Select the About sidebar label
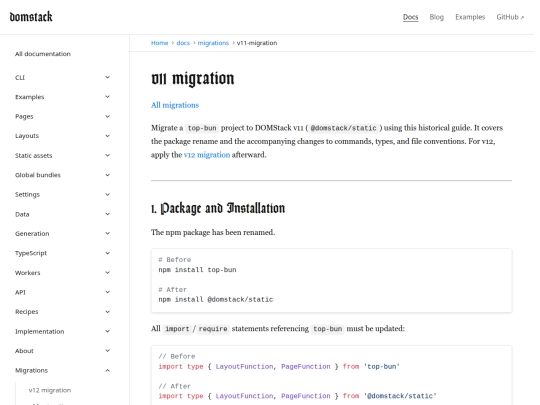Image resolution: width=540 pixels, height=405 pixels. click(24, 351)
